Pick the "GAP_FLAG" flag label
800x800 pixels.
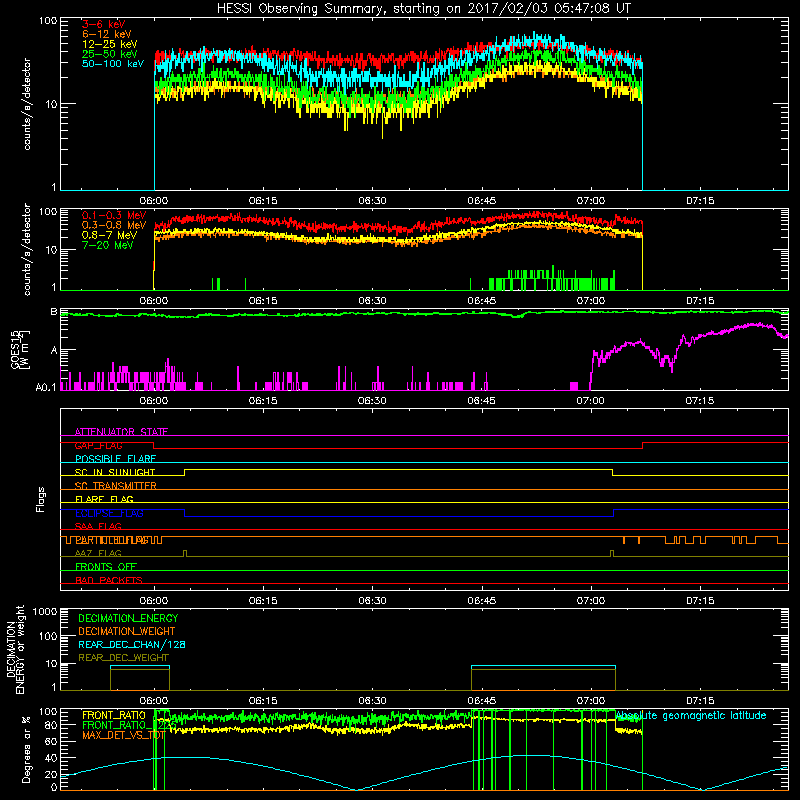pyautogui.click(x=98, y=445)
